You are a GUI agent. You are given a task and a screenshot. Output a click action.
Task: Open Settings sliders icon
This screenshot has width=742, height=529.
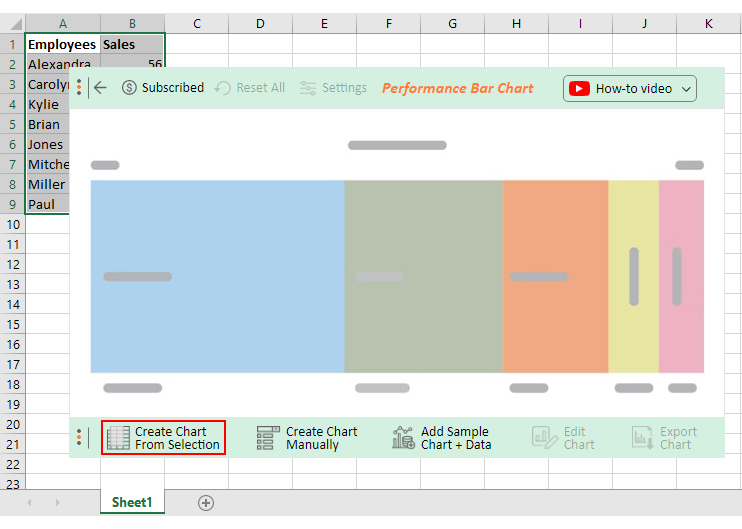308,88
